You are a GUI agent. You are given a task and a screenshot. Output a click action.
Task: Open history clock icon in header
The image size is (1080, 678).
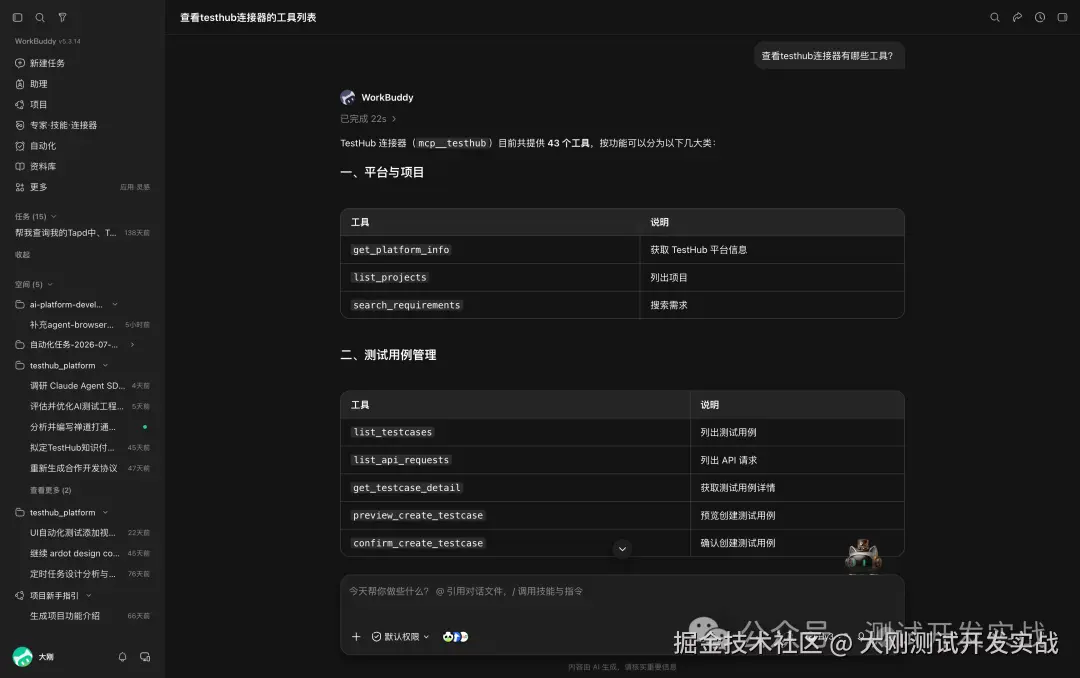pos(1040,17)
